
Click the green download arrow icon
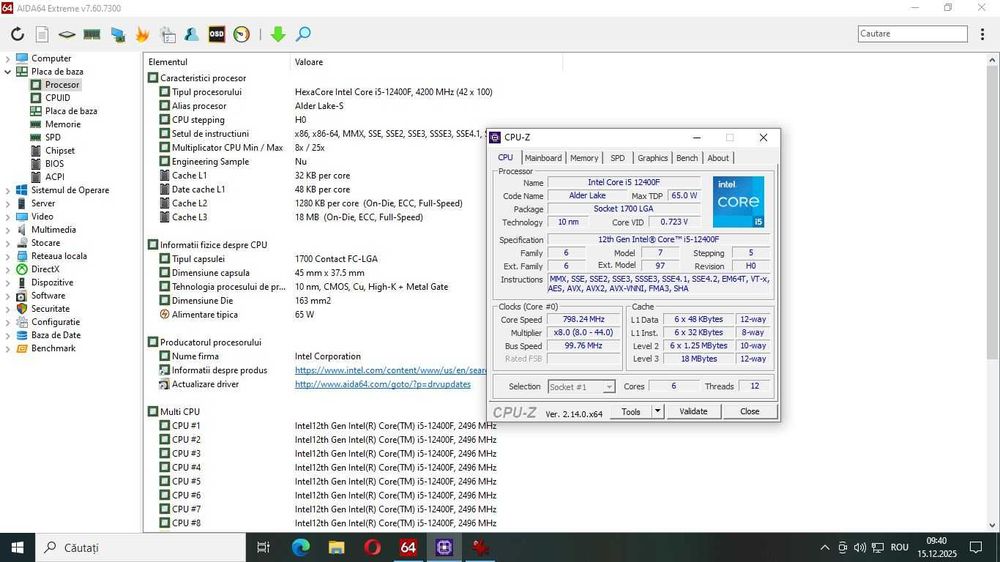pyautogui.click(x=277, y=34)
